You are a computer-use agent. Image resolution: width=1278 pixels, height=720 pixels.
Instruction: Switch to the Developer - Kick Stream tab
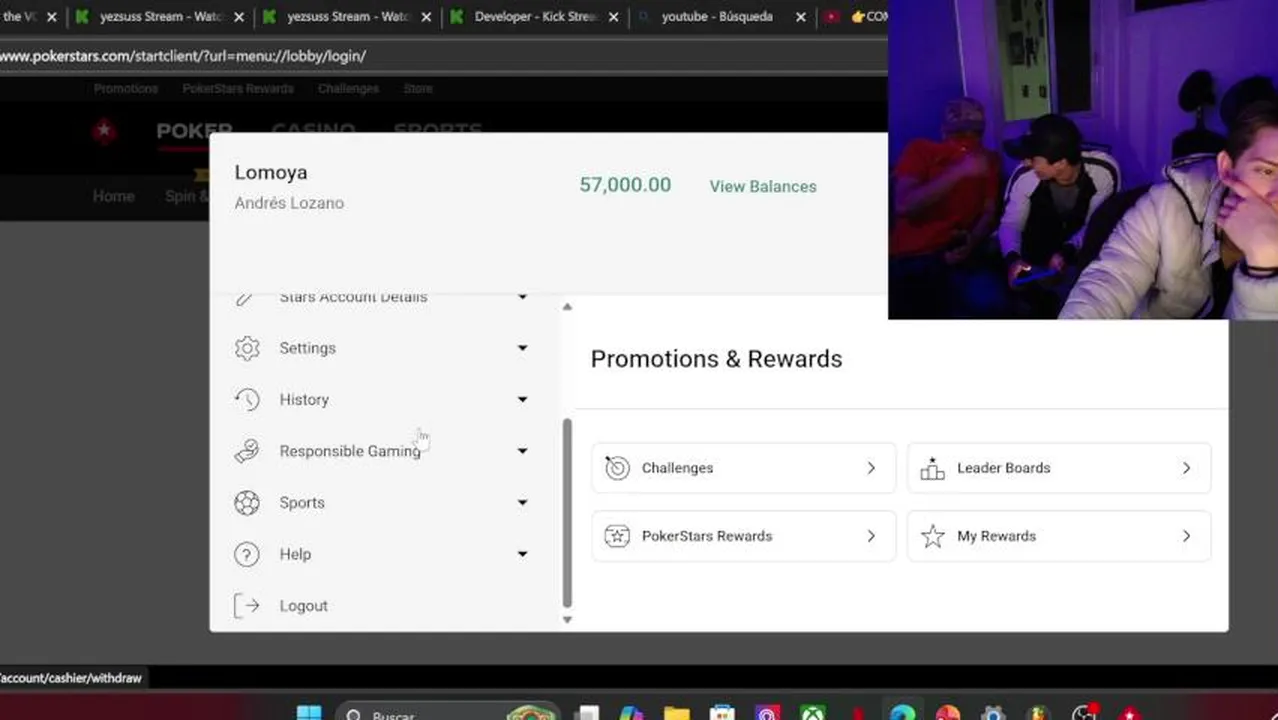534,17
